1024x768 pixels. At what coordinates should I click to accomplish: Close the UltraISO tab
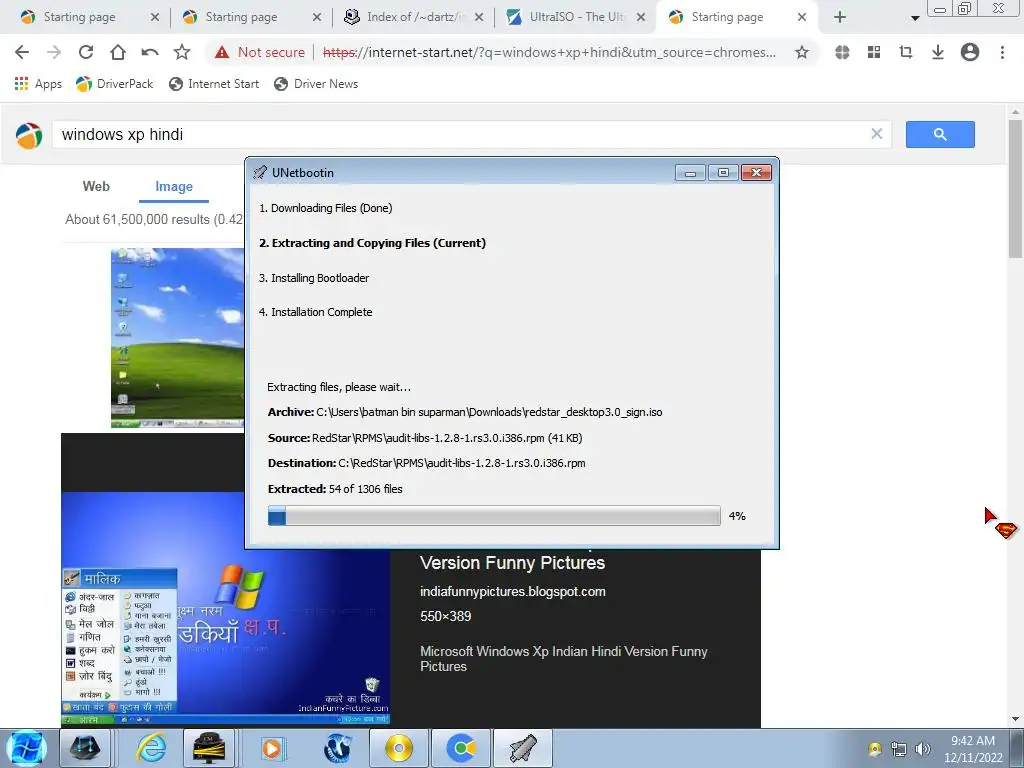click(x=641, y=17)
